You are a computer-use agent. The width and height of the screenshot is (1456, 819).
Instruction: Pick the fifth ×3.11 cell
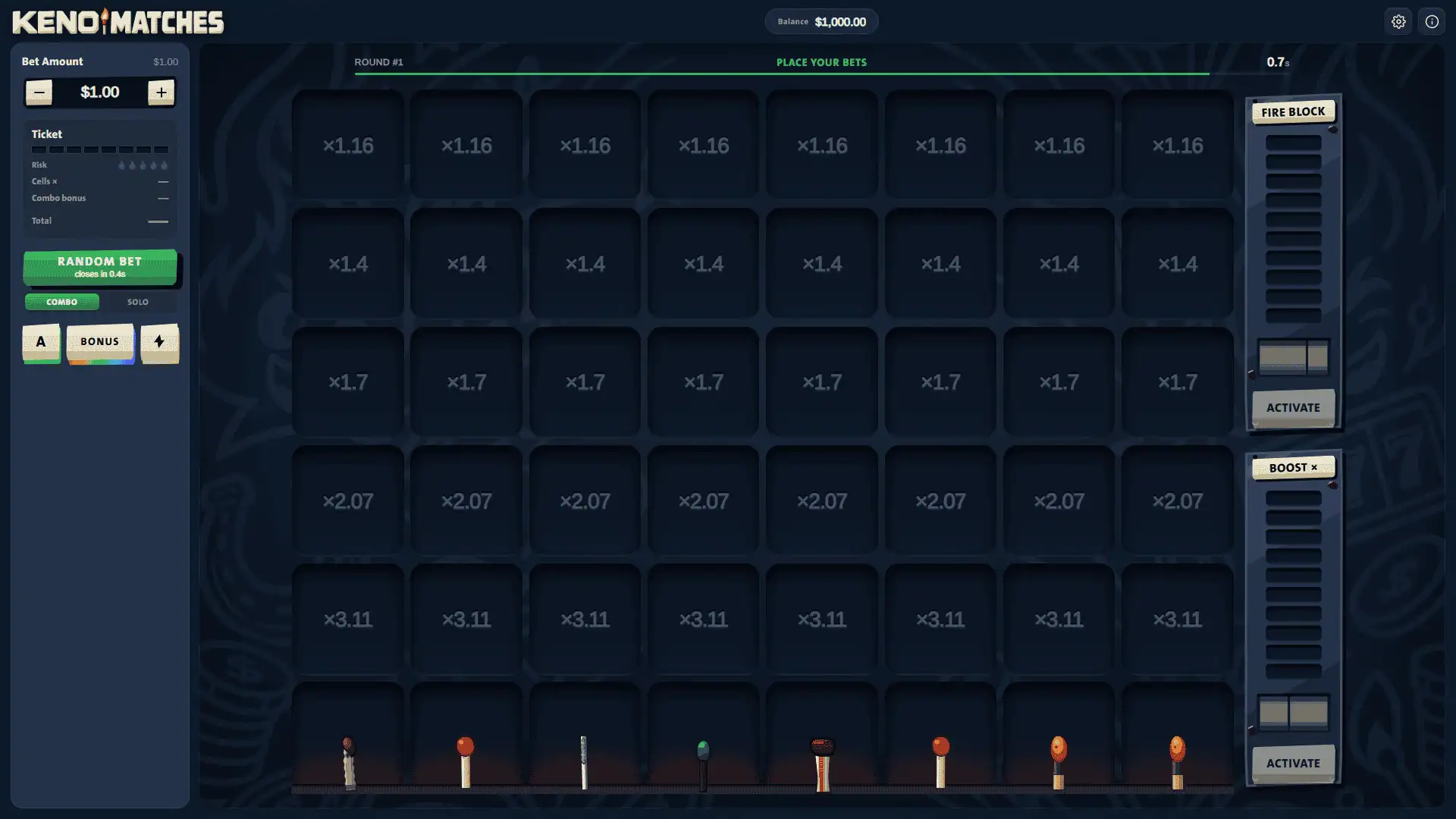pyautogui.click(x=822, y=620)
